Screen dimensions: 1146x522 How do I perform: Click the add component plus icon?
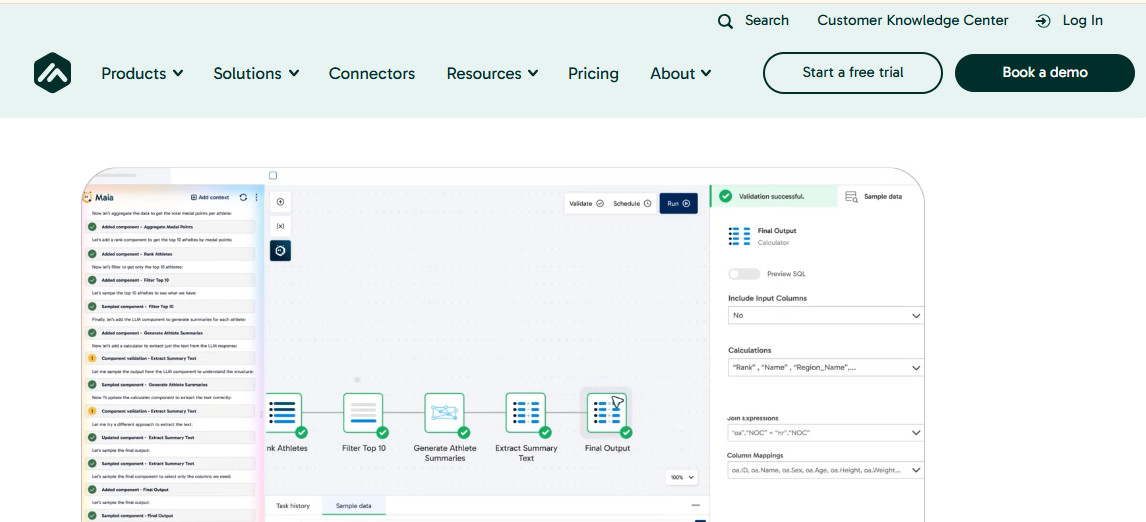coord(280,201)
